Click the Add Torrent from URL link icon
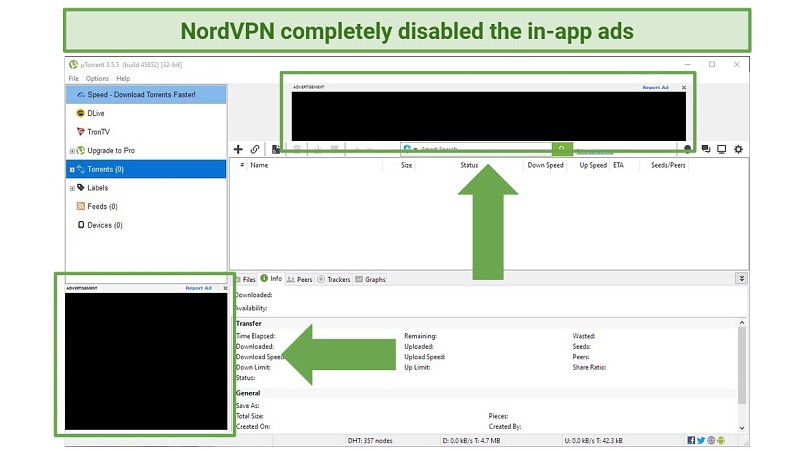 click(x=255, y=149)
